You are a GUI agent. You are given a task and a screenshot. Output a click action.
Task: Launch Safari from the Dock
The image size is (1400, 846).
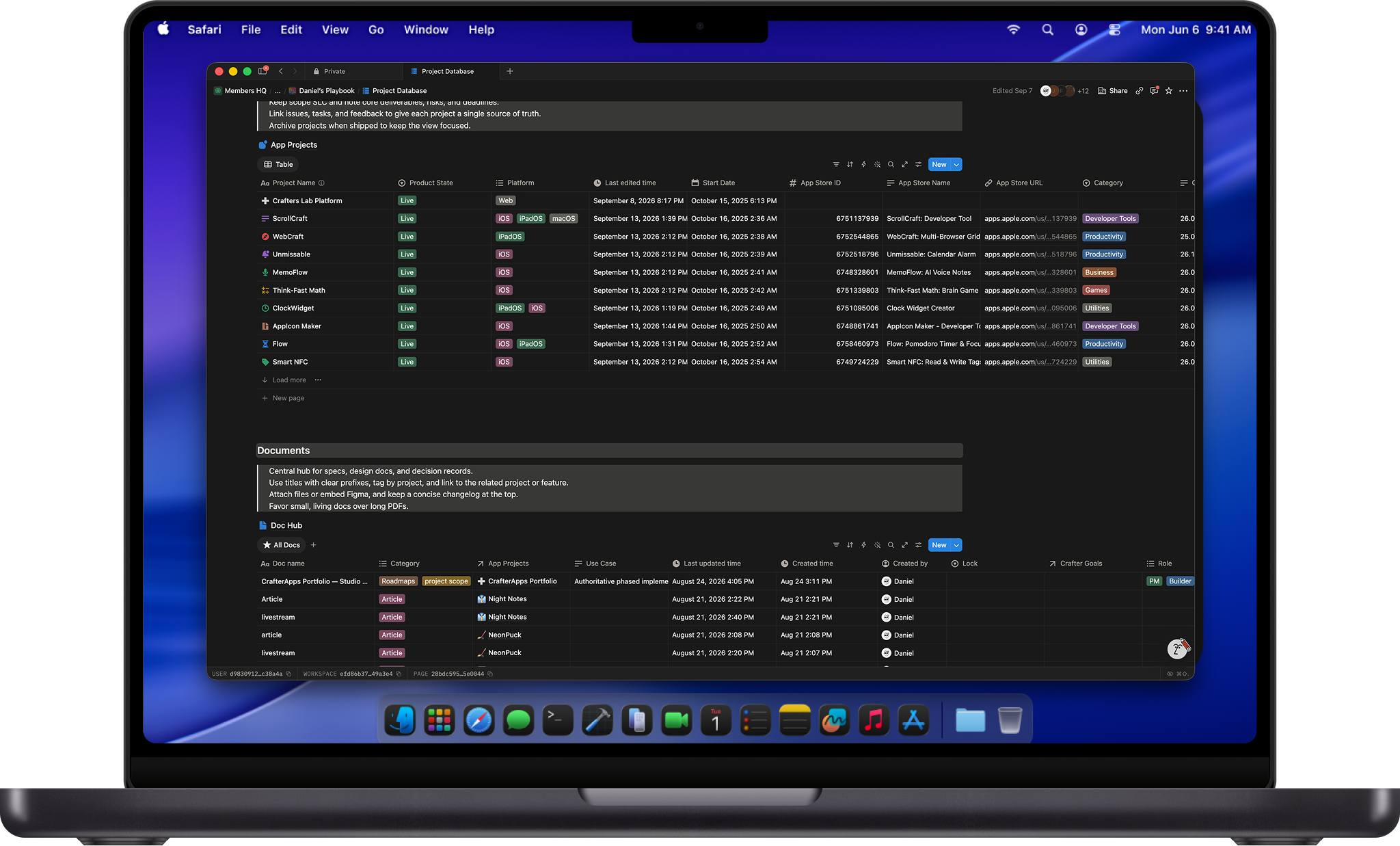coord(479,720)
